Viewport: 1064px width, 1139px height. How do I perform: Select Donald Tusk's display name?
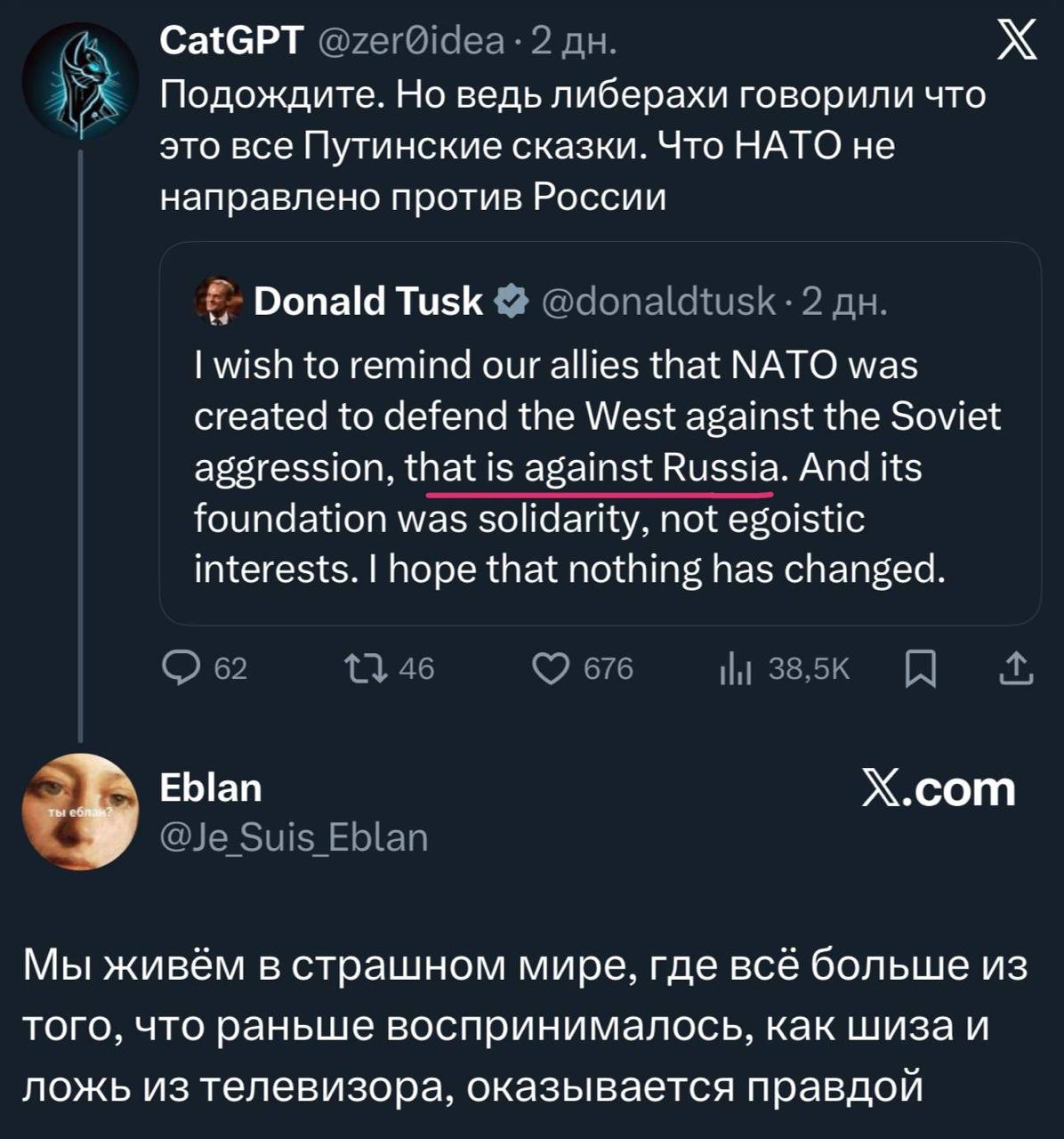pyautogui.click(x=367, y=301)
